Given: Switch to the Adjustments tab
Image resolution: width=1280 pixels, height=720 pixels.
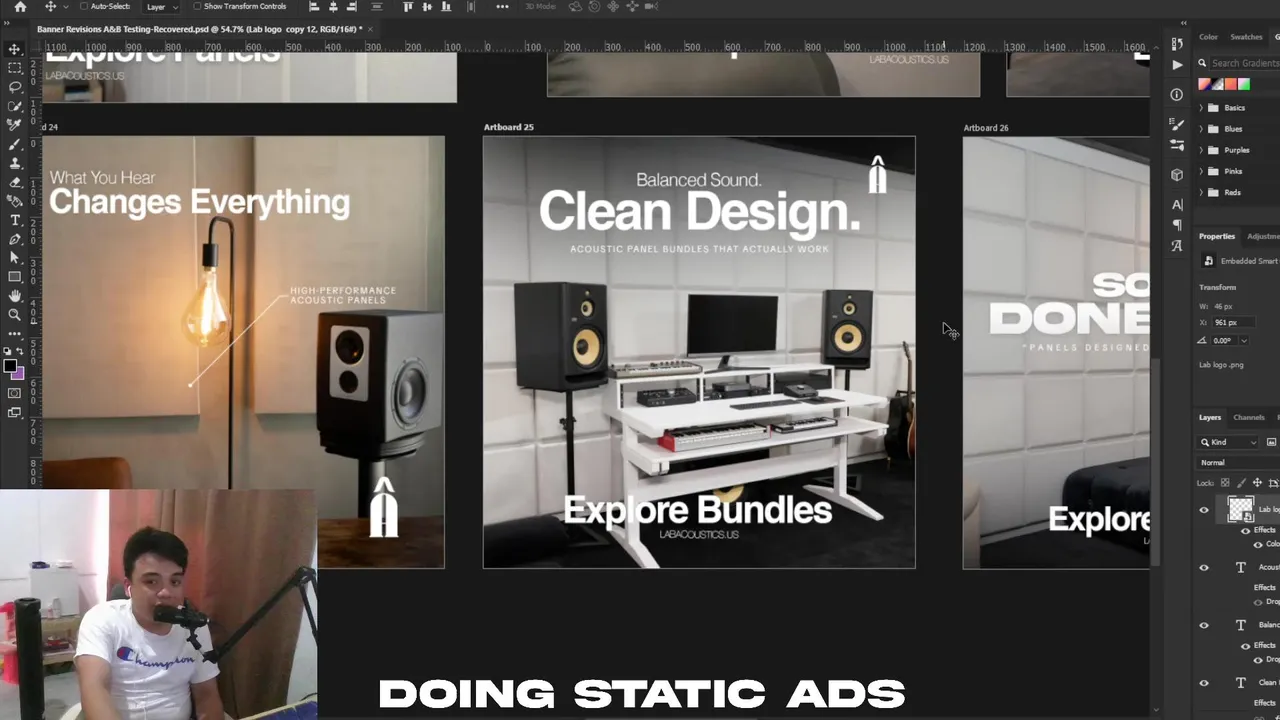Looking at the screenshot, I should click(x=1262, y=237).
